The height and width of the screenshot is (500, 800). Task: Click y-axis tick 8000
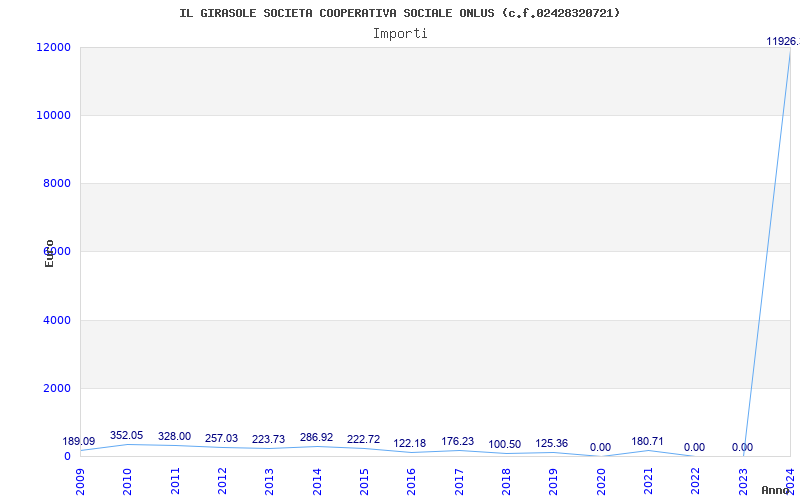click(x=56, y=183)
